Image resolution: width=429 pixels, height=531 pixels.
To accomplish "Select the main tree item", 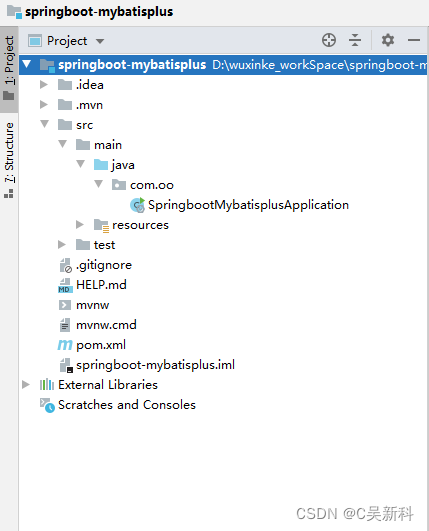I will tap(108, 145).
